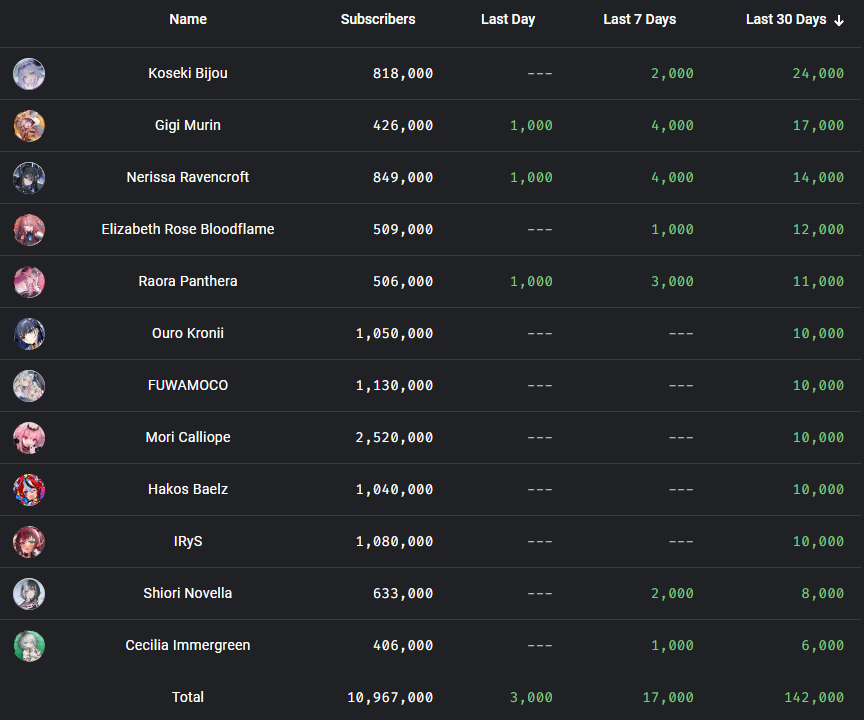Screen dimensions: 864x720
Task: Click Cecilia Immergreen's avatar thumbnail
Action: point(29,646)
